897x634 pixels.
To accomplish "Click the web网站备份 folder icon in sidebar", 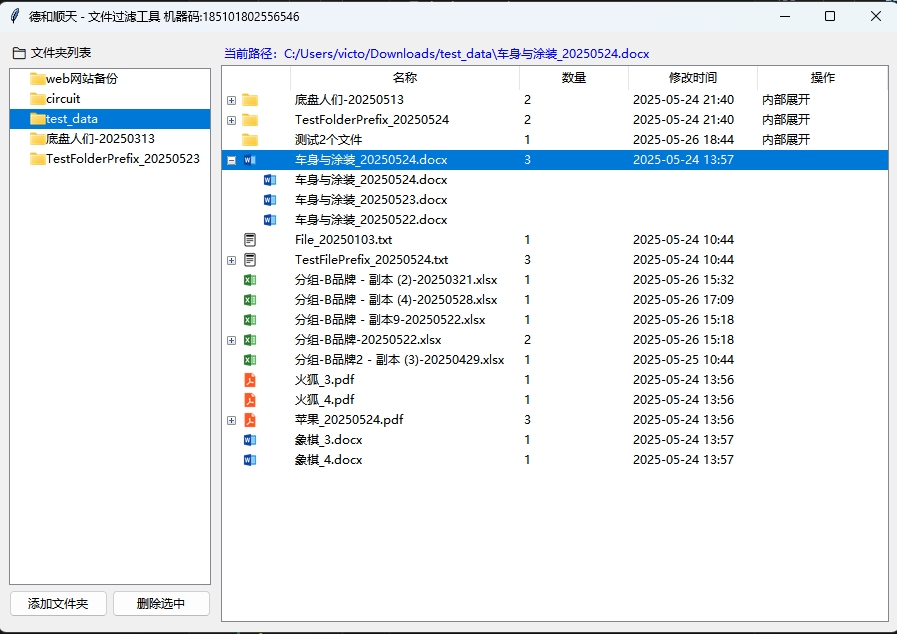I will [38, 79].
